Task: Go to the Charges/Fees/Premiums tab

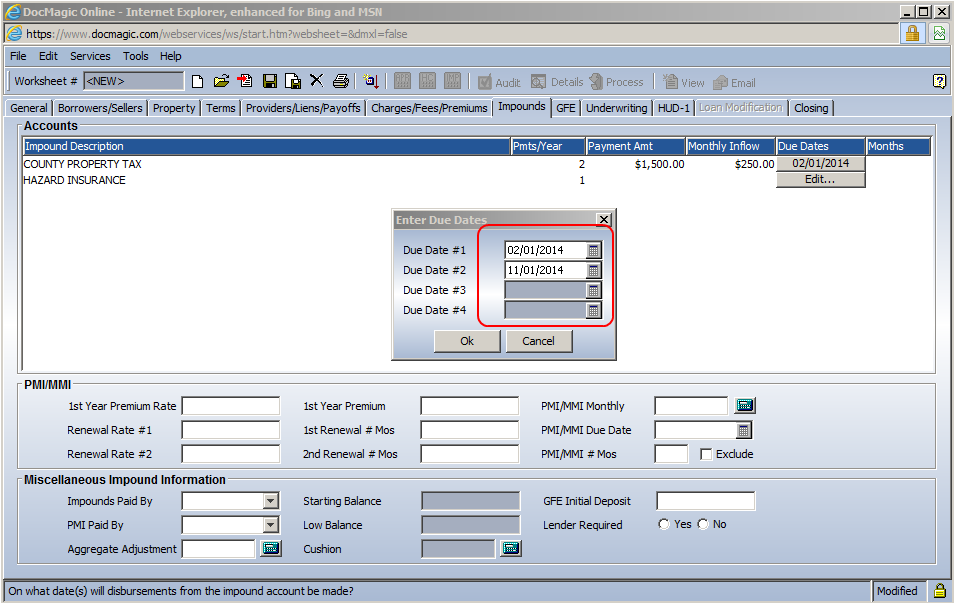Action: coord(429,108)
